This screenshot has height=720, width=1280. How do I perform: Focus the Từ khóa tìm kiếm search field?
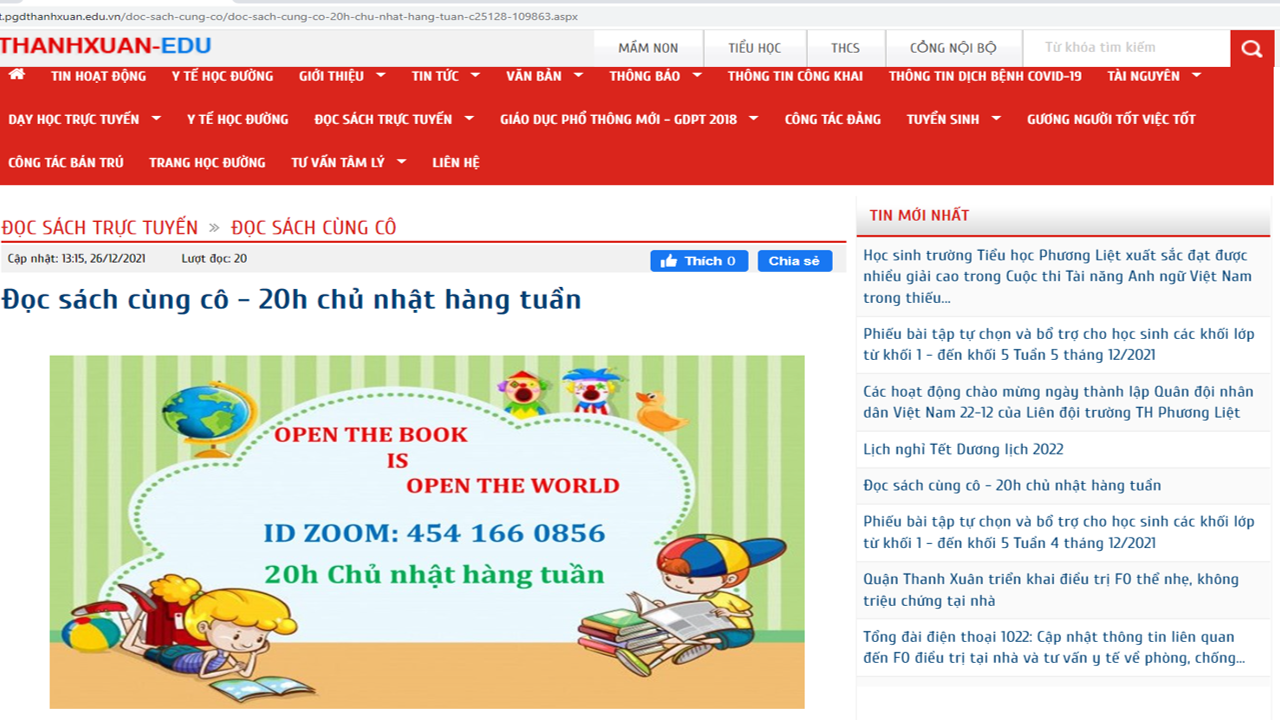click(1129, 48)
